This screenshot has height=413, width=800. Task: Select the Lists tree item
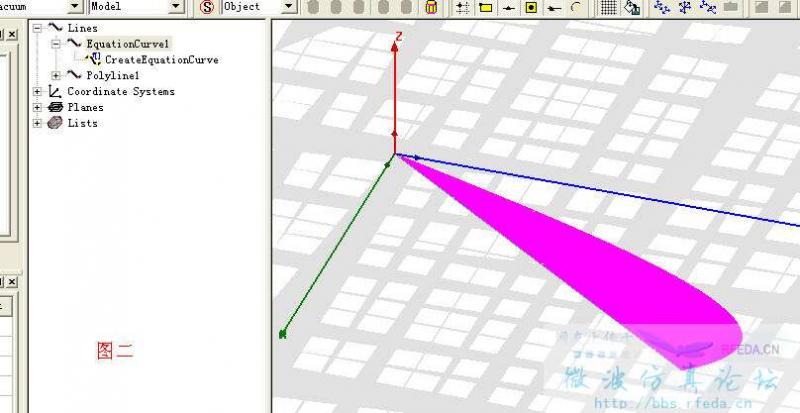click(82, 123)
